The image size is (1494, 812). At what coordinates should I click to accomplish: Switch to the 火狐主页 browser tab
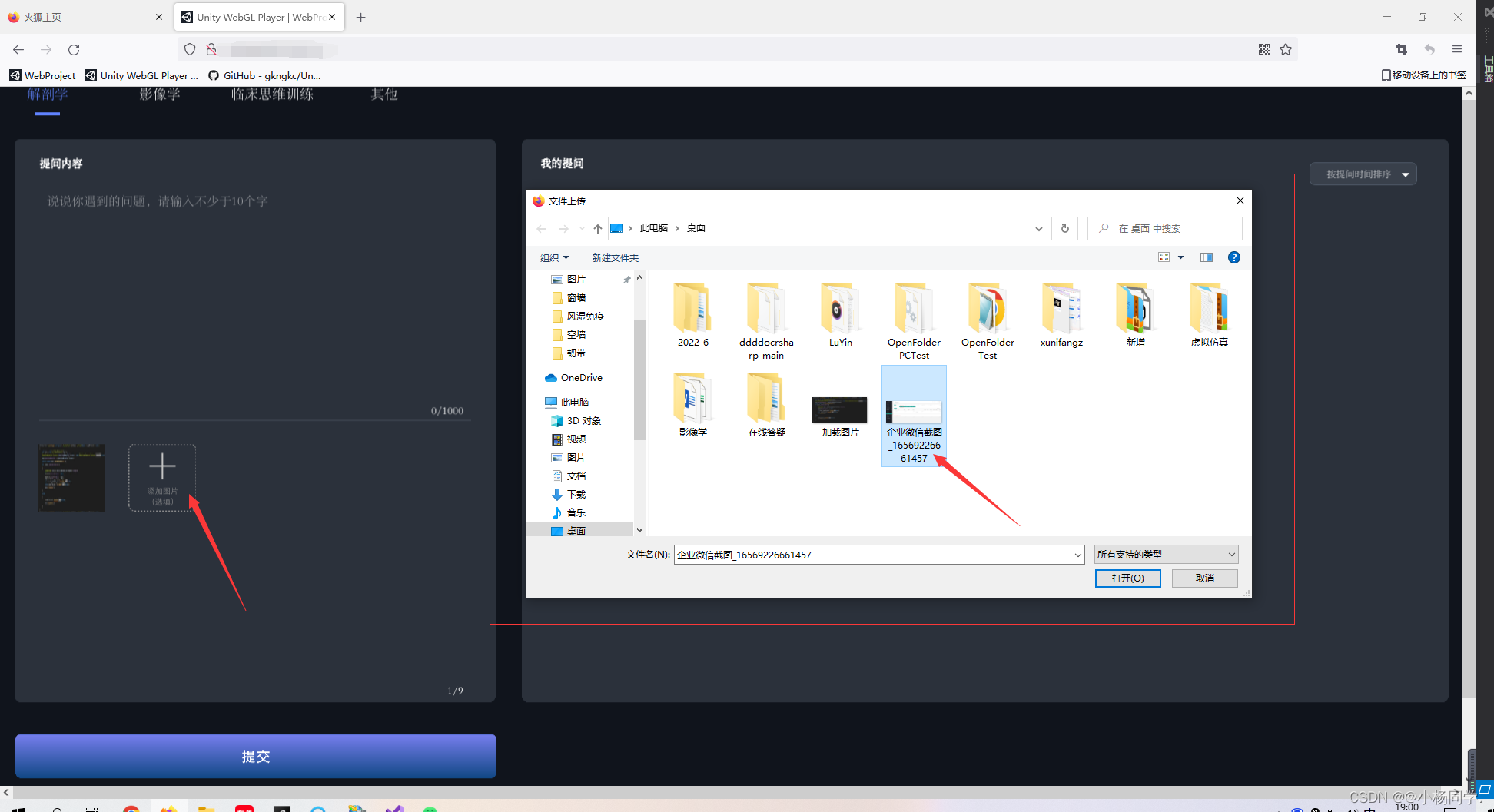[85, 17]
